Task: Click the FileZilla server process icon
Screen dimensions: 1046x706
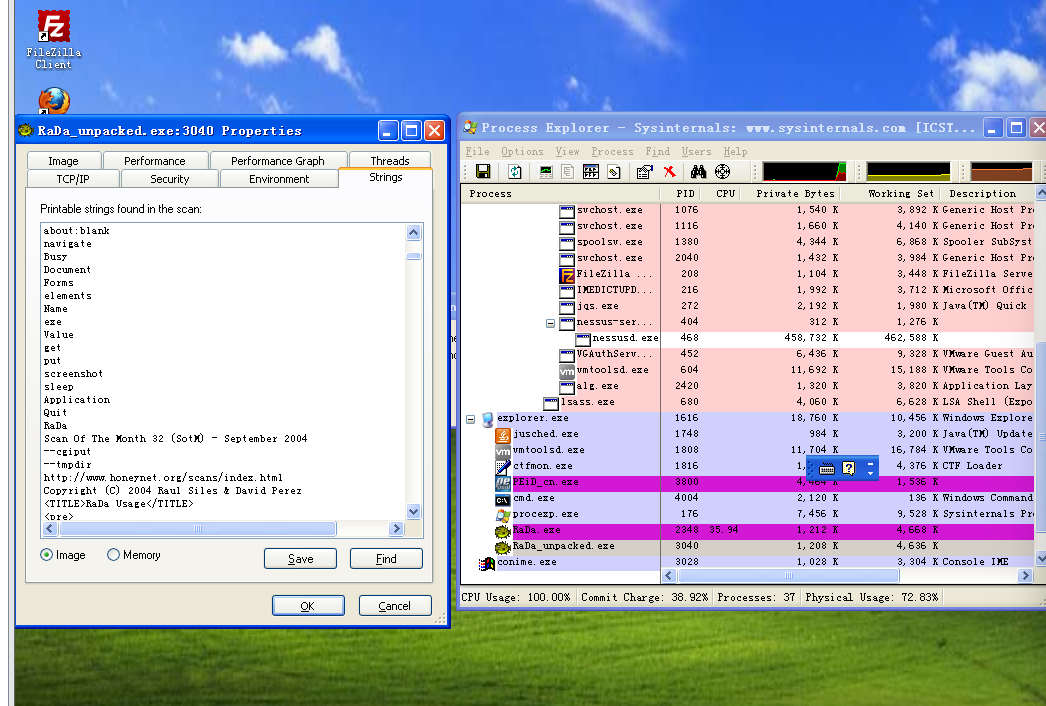Action: pos(566,274)
